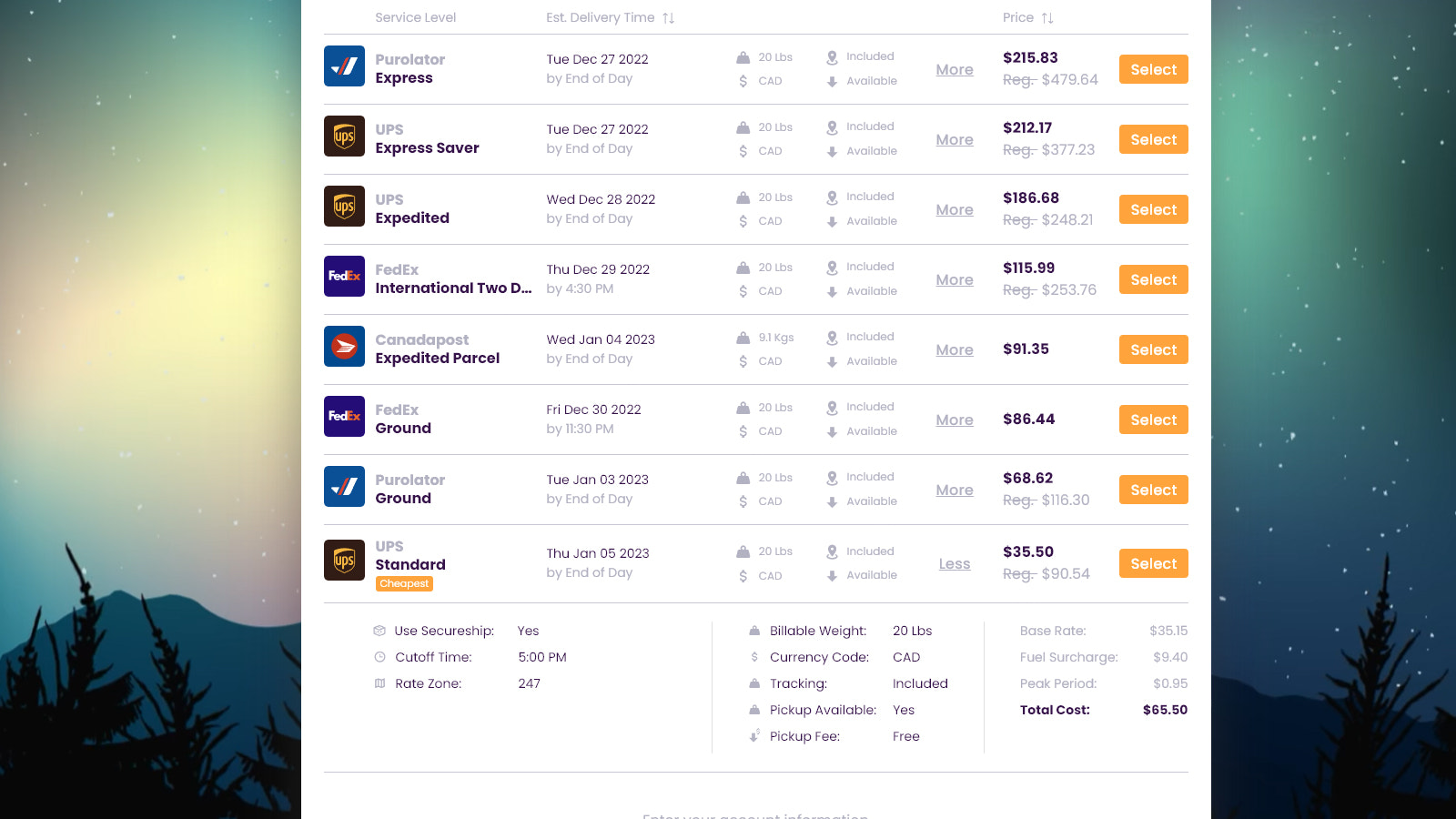Click the UPS Expedited carrier logo

tap(344, 207)
